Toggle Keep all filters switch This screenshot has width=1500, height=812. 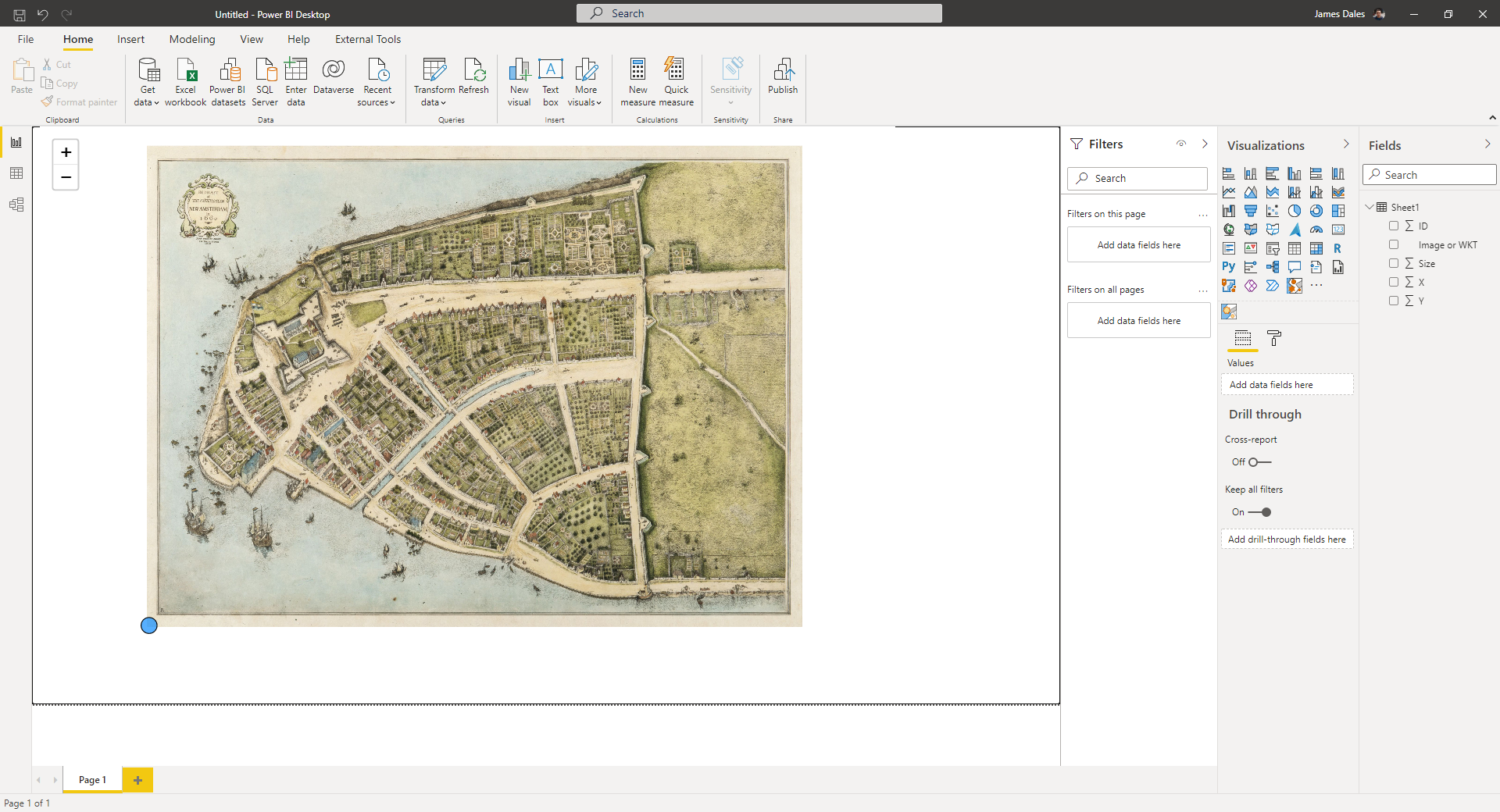[x=1259, y=512]
